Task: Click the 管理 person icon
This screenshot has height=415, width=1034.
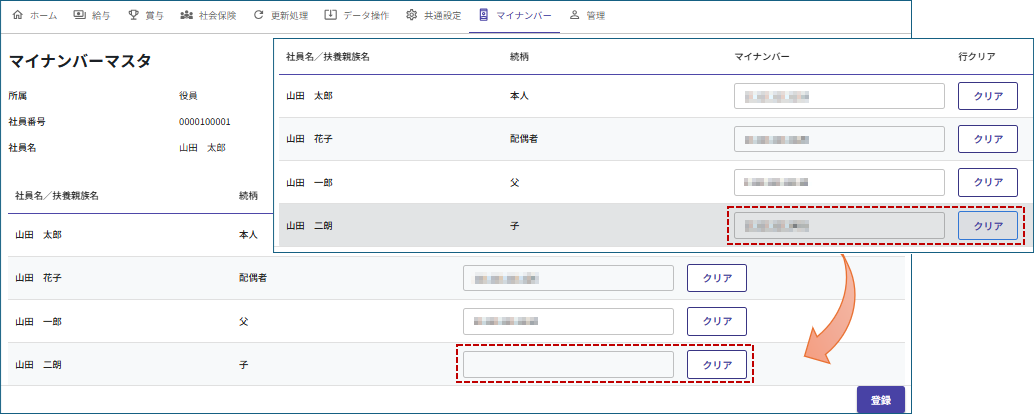Action: (574, 16)
